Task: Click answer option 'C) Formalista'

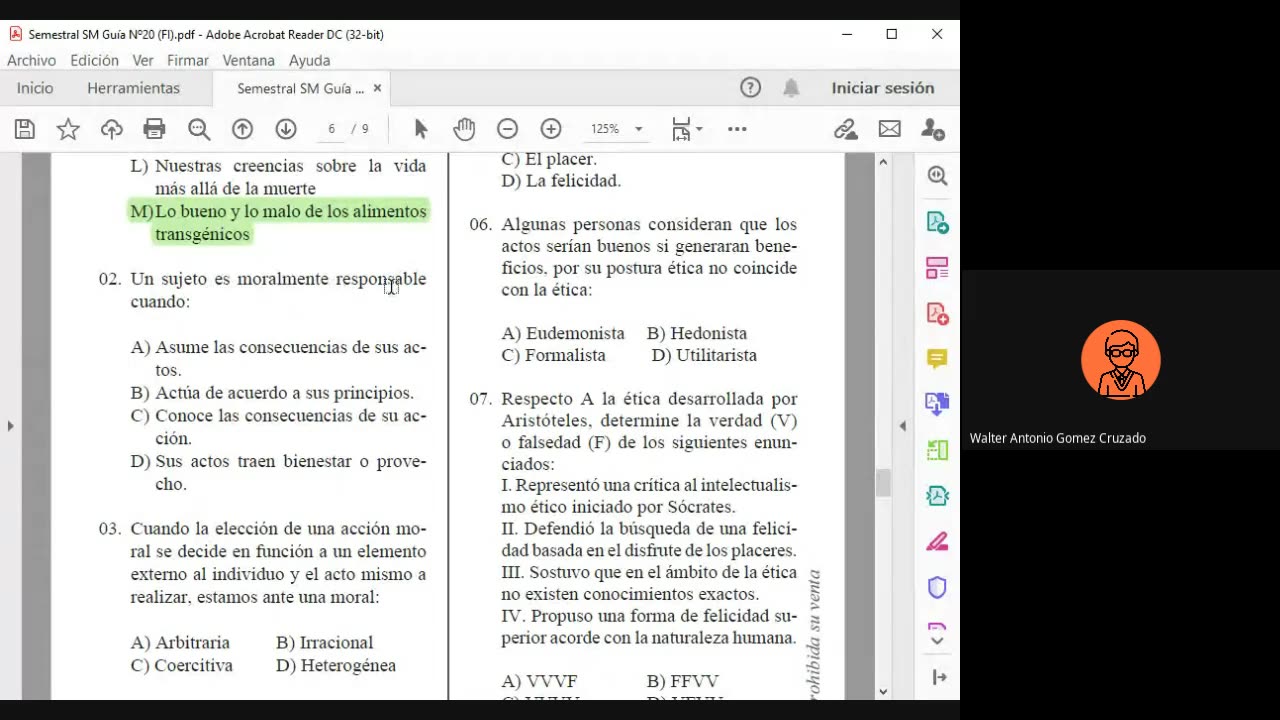Action: point(553,355)
